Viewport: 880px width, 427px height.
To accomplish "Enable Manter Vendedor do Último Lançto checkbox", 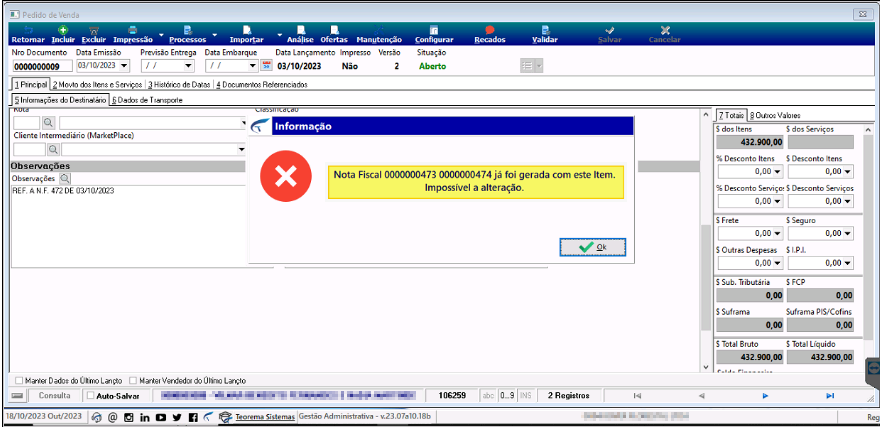I will [x=133, y=380].
